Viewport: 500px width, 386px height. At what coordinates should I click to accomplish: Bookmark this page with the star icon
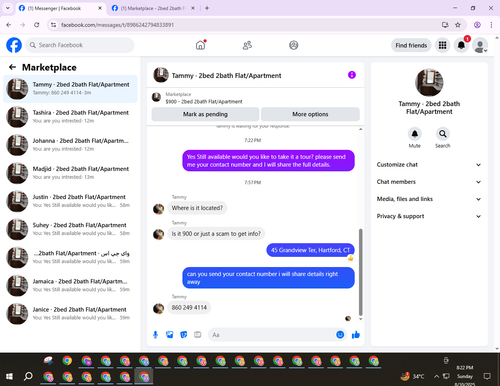coord(458,25)
